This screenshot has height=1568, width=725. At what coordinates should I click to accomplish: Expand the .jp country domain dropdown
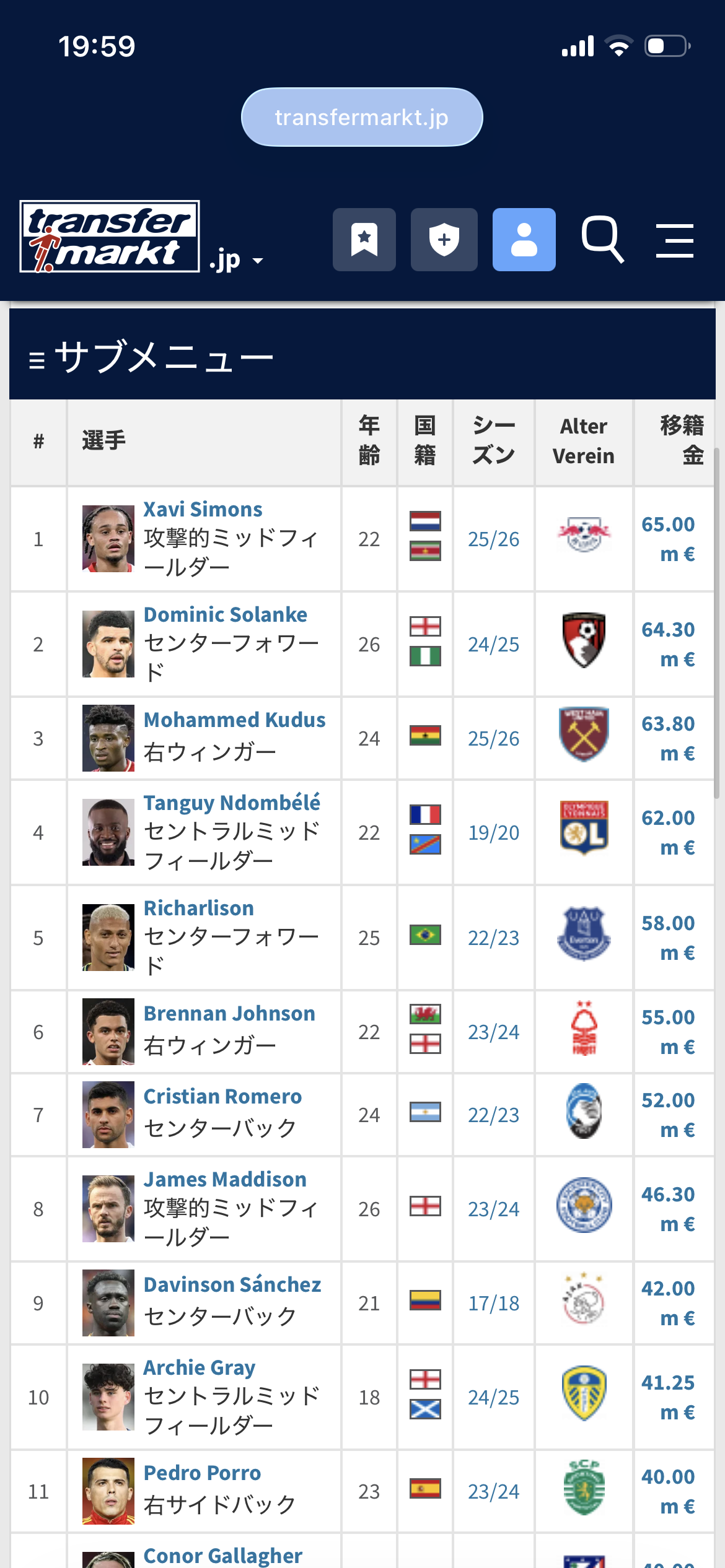(237, 261)
